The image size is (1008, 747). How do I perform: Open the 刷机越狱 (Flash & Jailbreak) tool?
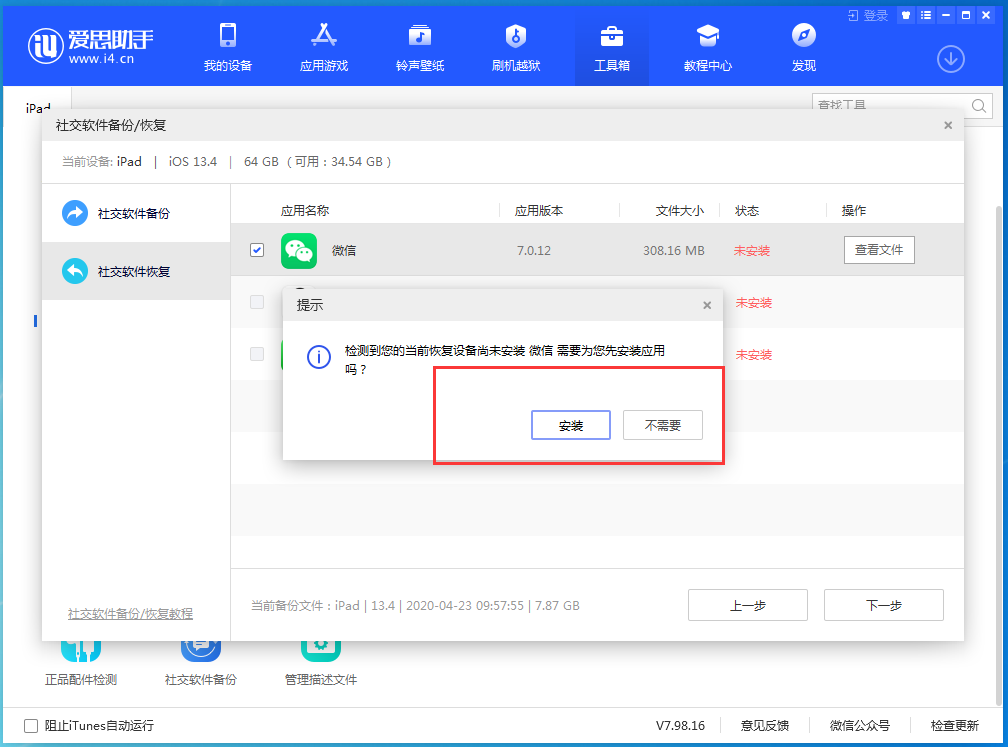(515, 46)
